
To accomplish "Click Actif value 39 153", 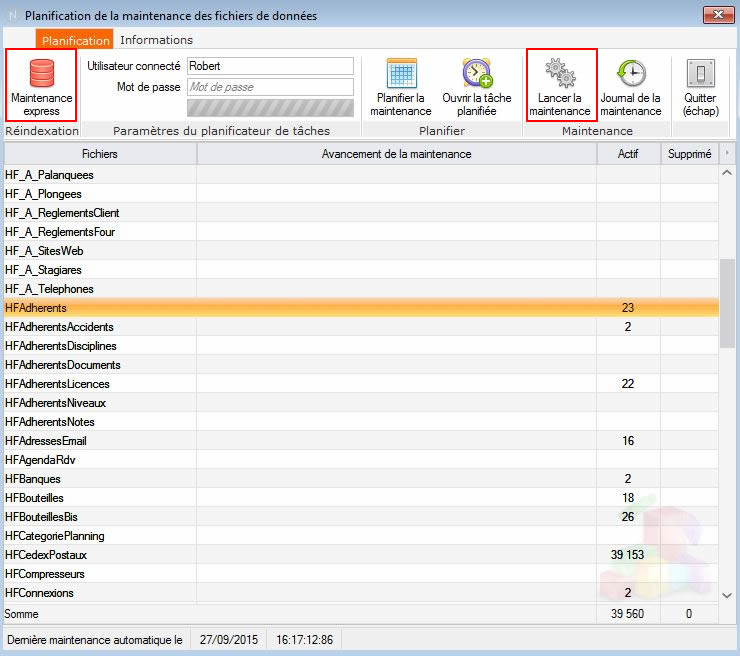I will pos(627,555).
